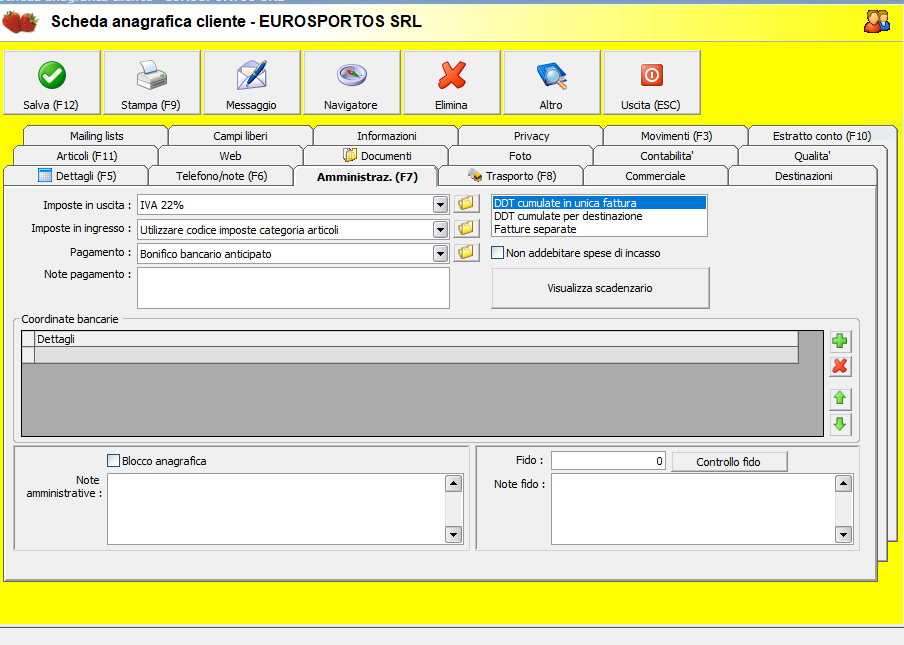Open Movimenti (F3) tab
The height and width of the screenshot is (645, 904).
tap(676, 136)
